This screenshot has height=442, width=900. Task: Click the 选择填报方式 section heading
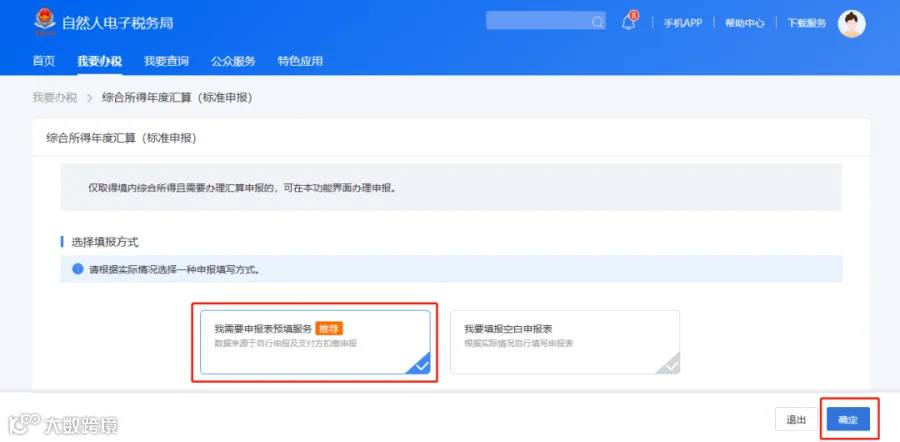point(104,242)
